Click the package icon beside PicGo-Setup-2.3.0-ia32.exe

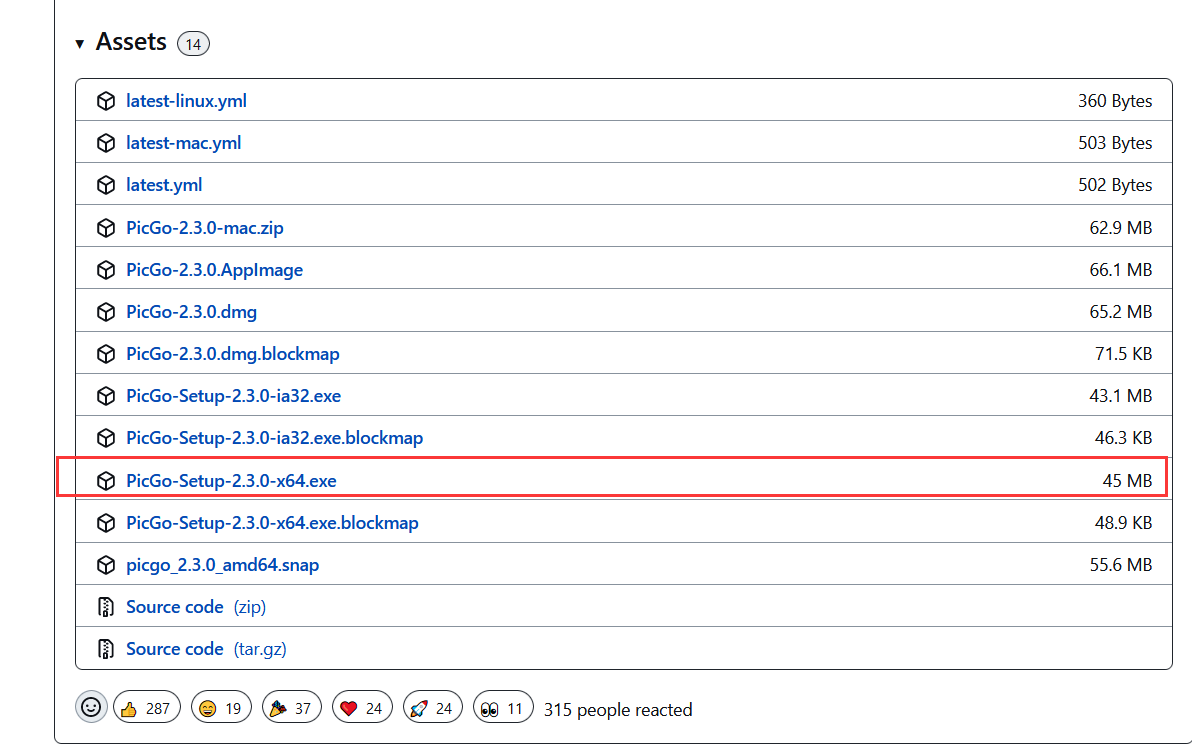[x=106, y=395]
